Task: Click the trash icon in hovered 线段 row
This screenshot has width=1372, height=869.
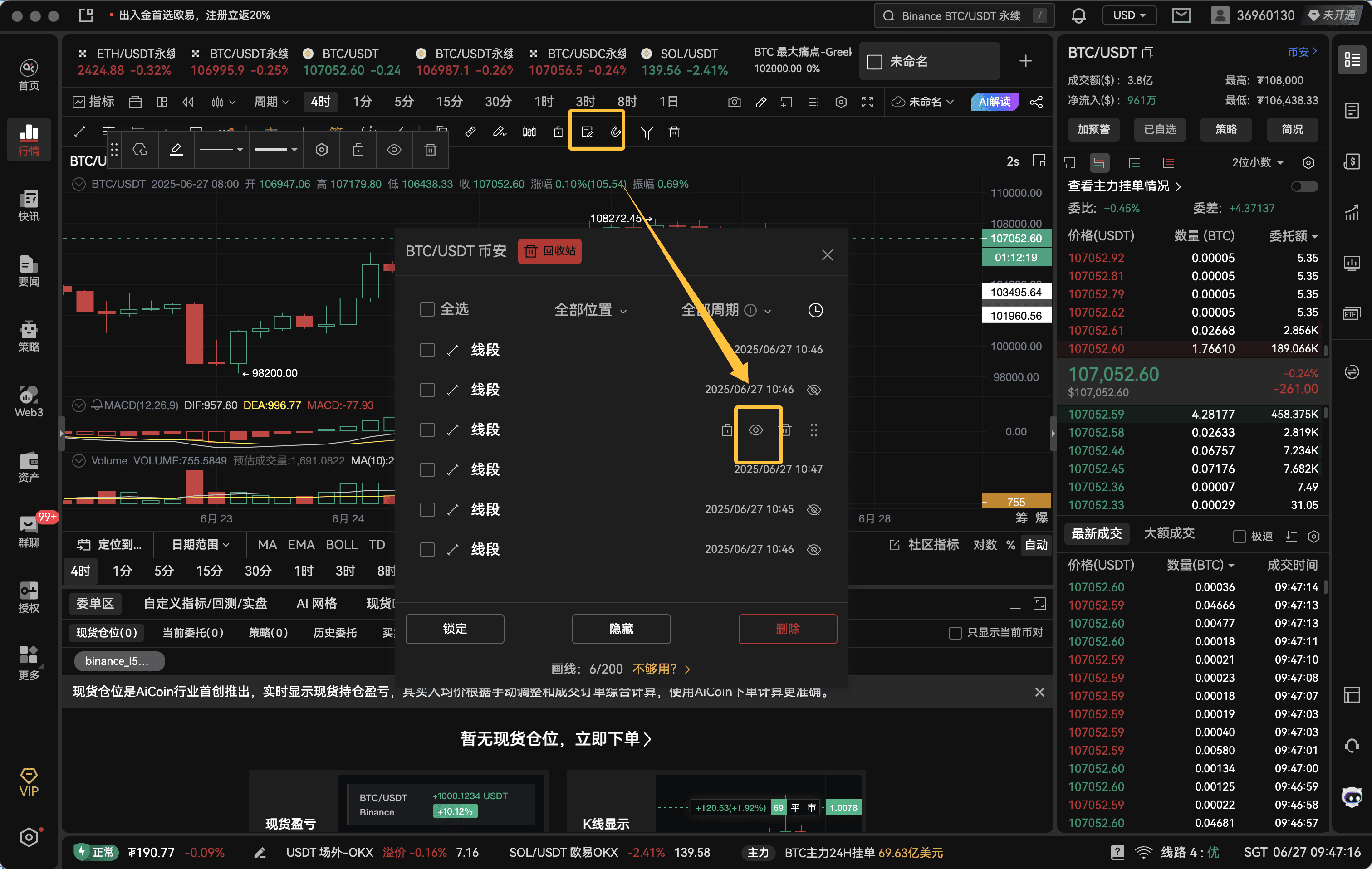Action: point(786,430)
